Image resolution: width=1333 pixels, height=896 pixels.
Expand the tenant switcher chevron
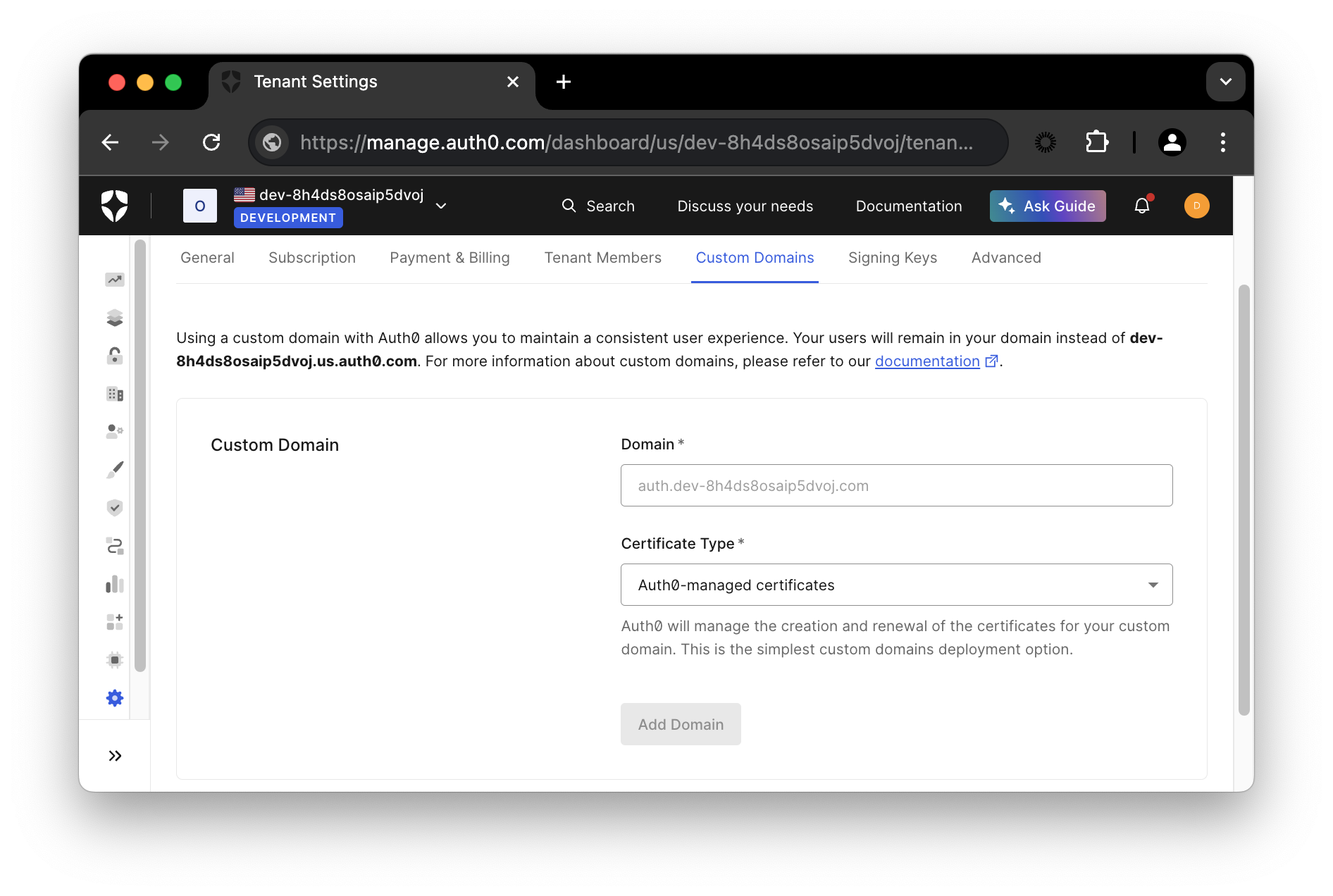(x=441, y=206)
